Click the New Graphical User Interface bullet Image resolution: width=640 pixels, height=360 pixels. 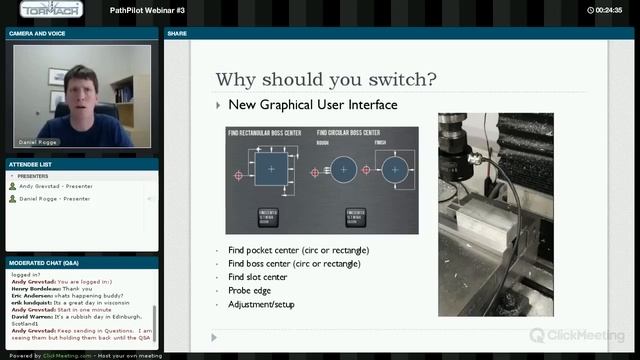(x=313, y=105)
